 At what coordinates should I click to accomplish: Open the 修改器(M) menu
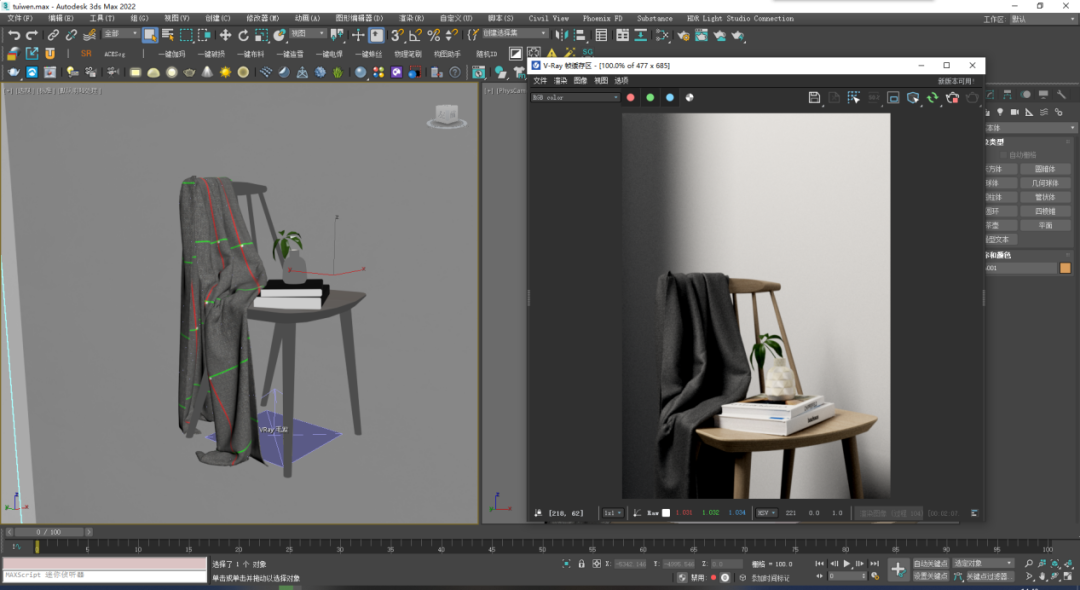[263, 18]
